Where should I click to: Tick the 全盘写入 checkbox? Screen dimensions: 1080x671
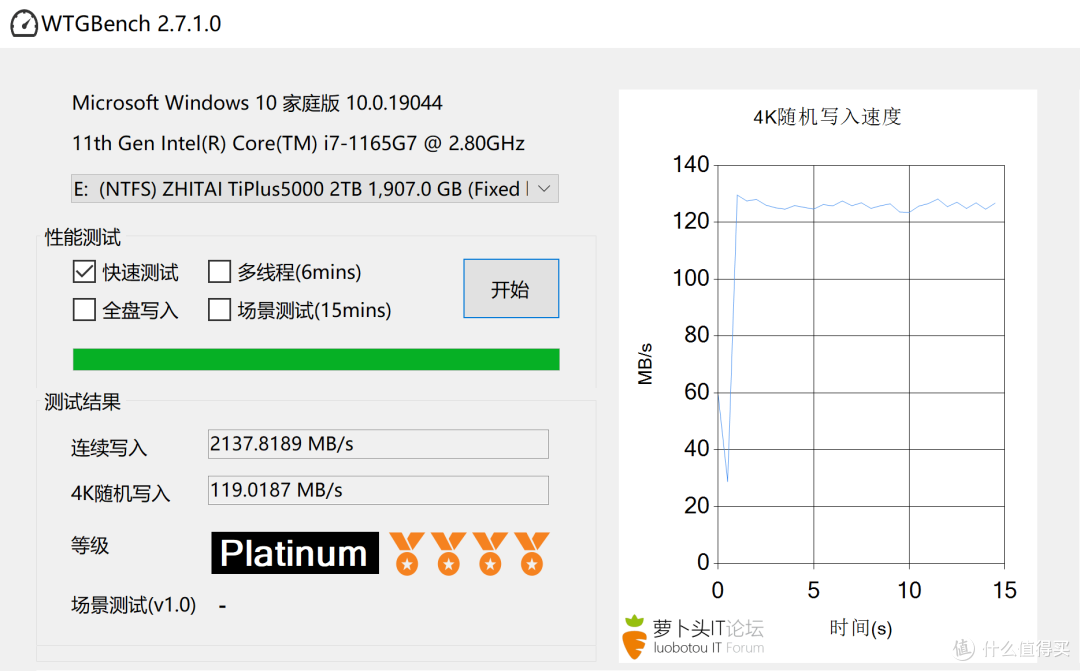pos(84,309)
